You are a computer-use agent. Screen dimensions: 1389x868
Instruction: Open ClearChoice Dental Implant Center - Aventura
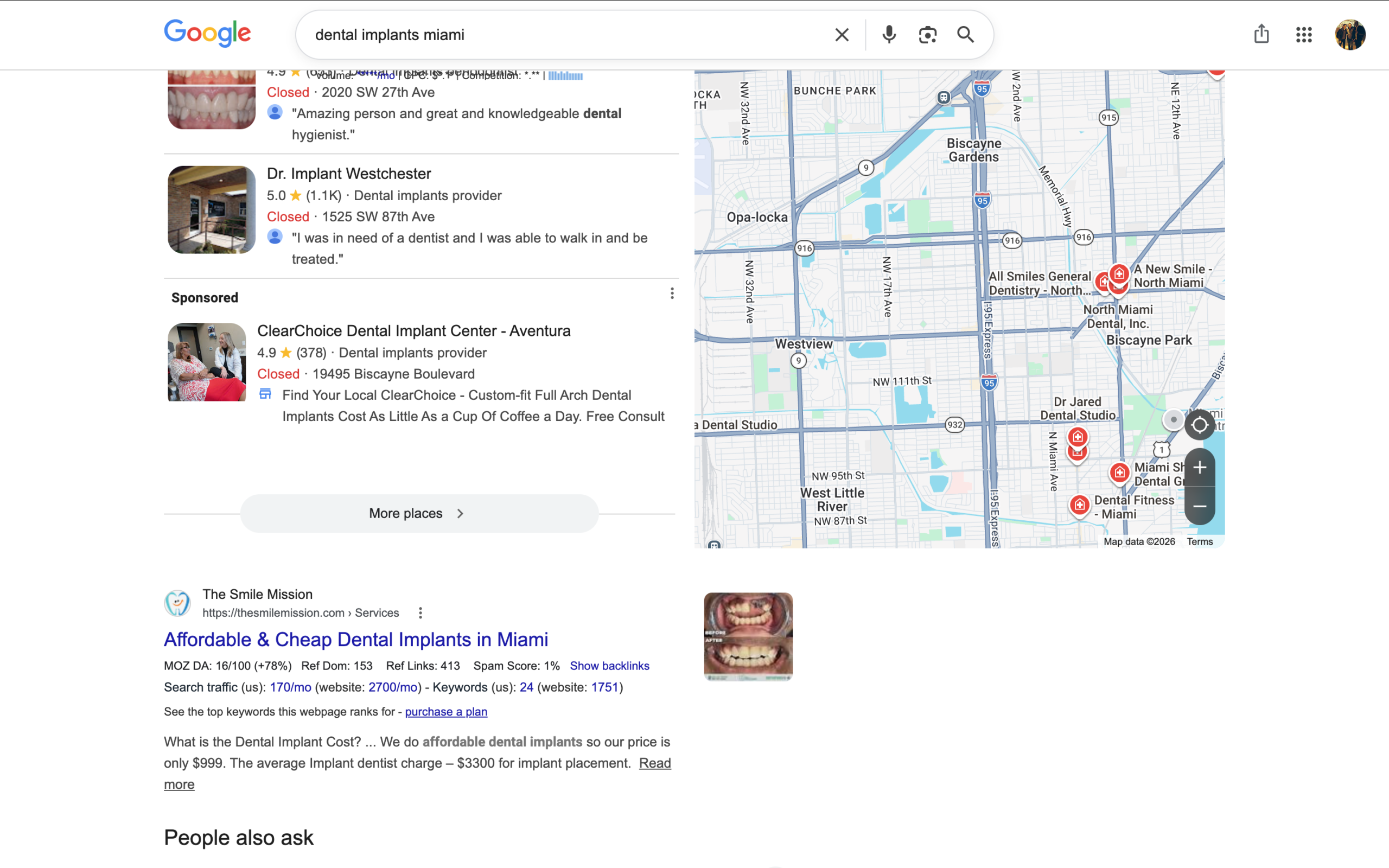(413, 331)
